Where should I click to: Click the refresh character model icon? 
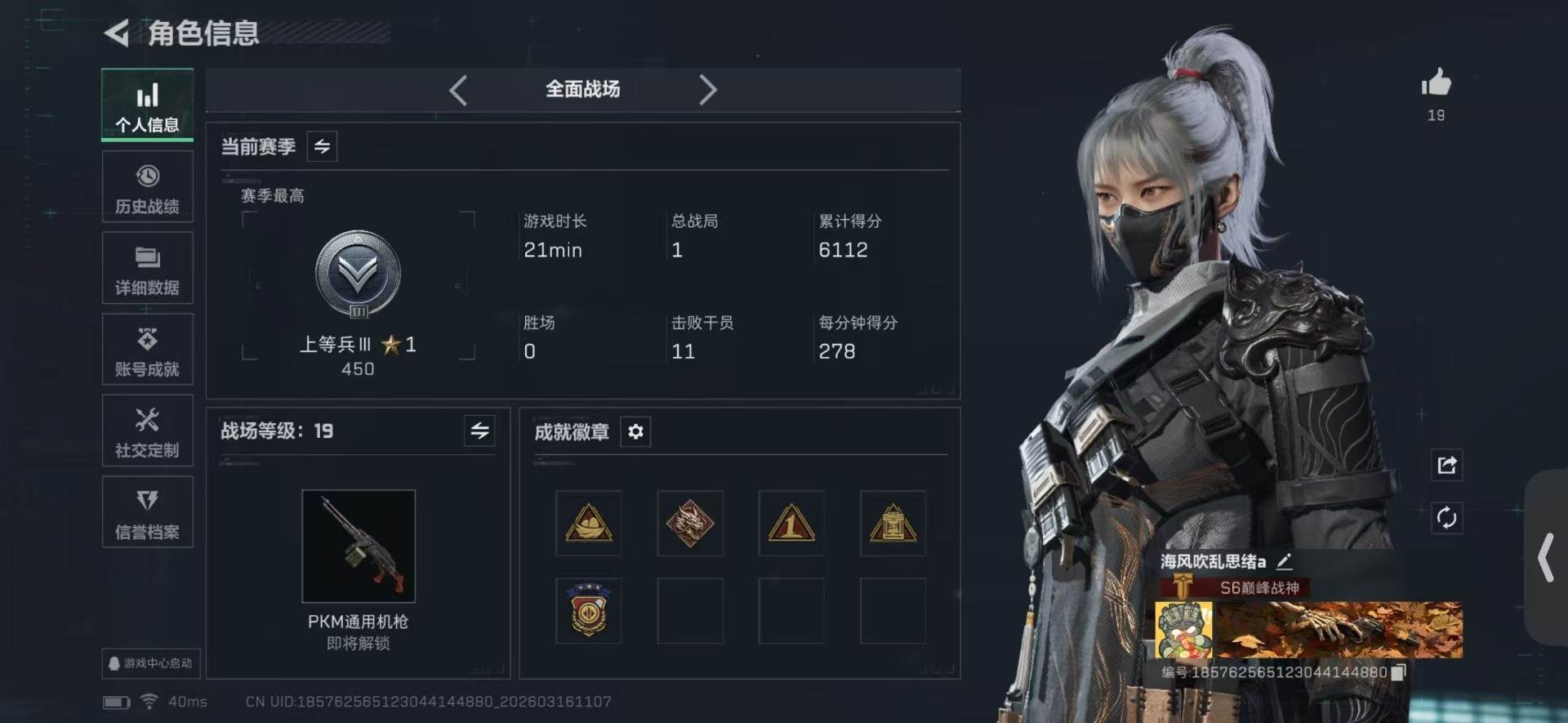(1446, 517)
